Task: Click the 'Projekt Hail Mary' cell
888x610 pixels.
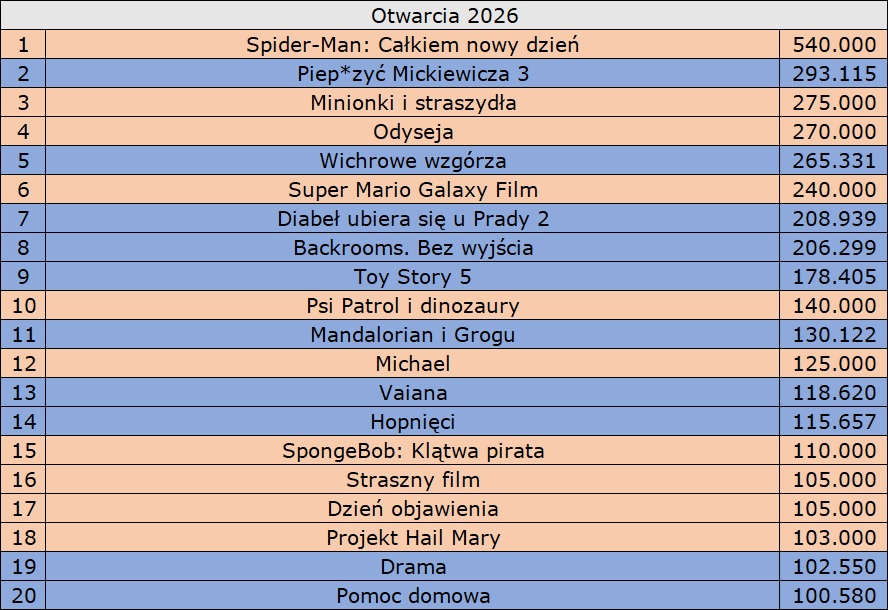Action: pos(412,538)
